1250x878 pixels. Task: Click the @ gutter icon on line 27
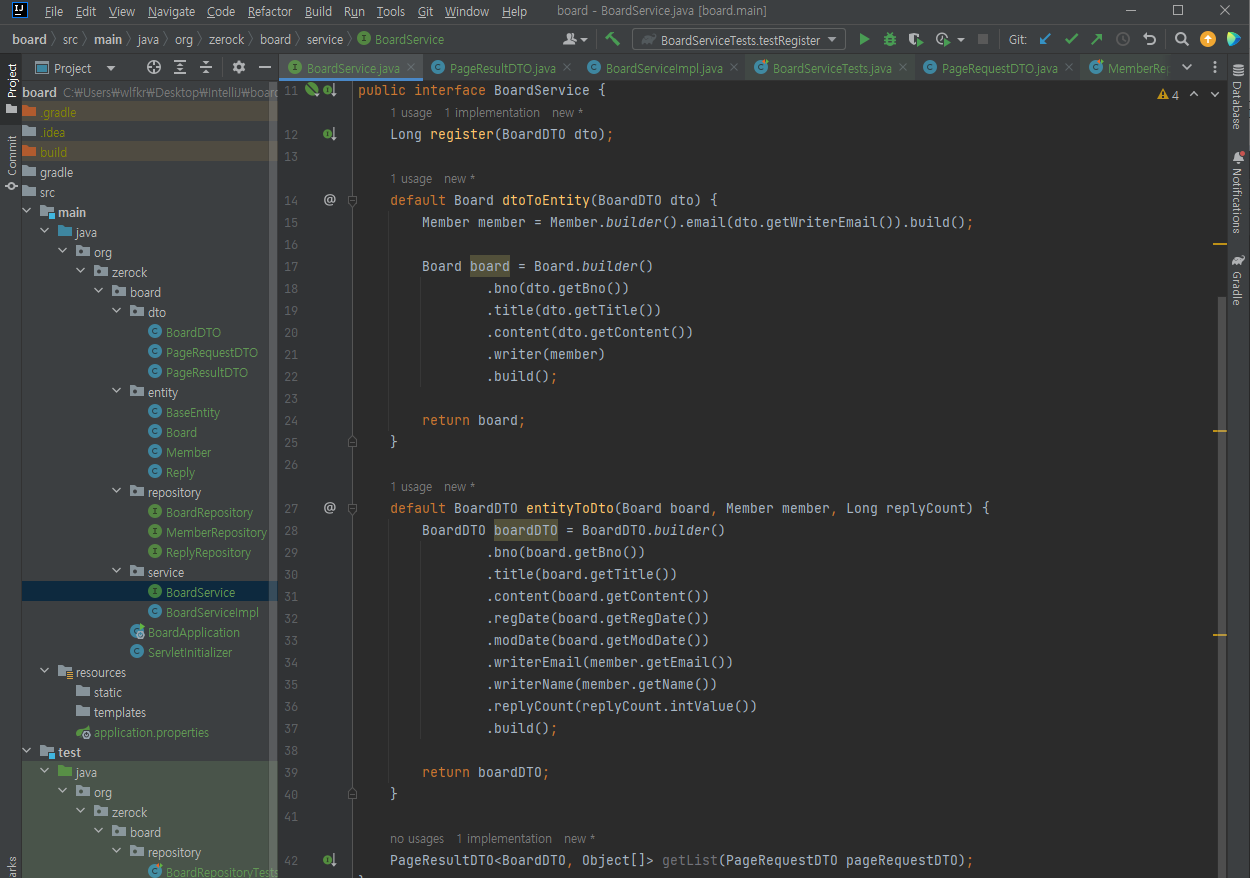[x=329, y=508]
